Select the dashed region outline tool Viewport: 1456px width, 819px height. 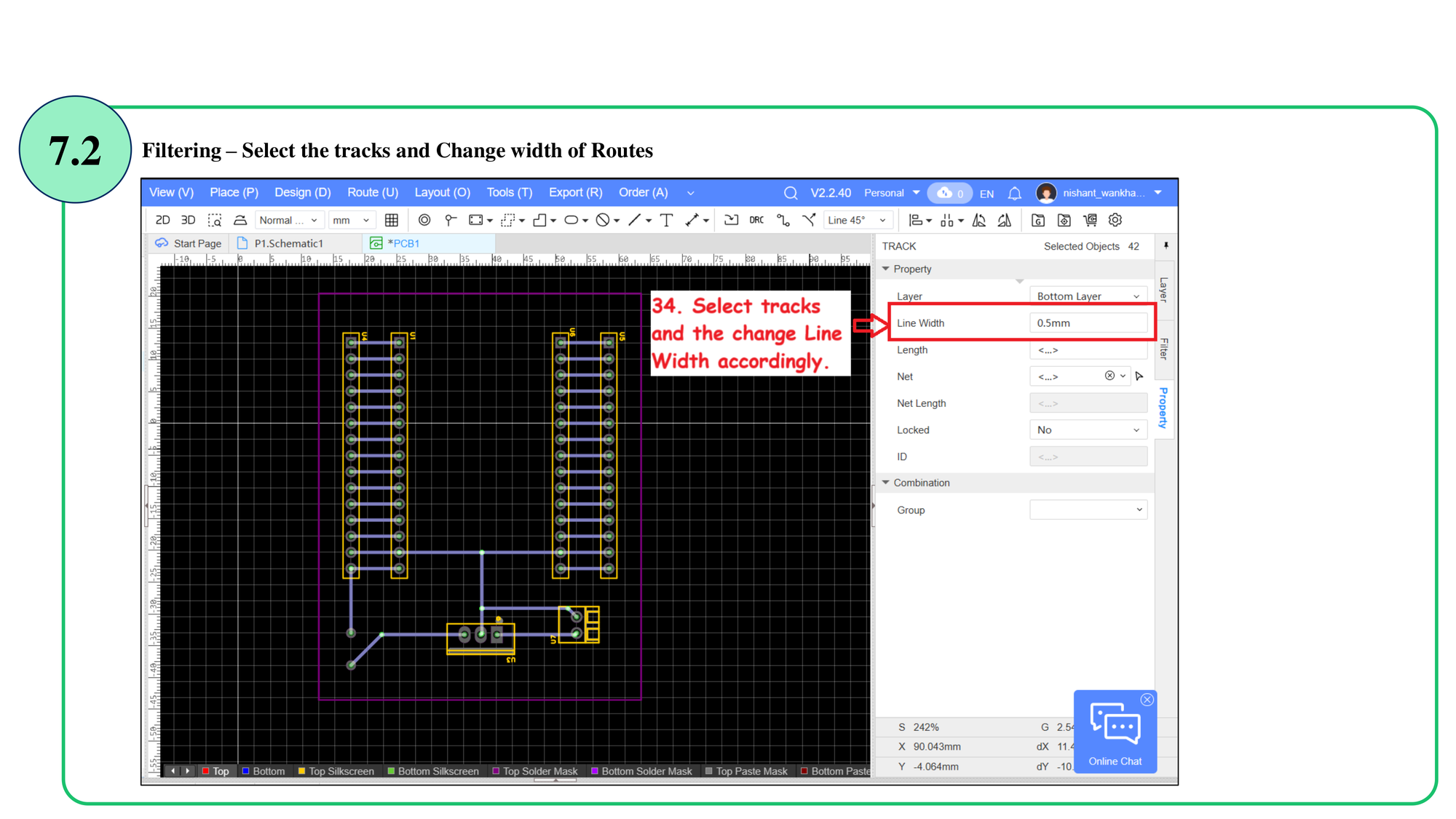[x=508, y=220]
